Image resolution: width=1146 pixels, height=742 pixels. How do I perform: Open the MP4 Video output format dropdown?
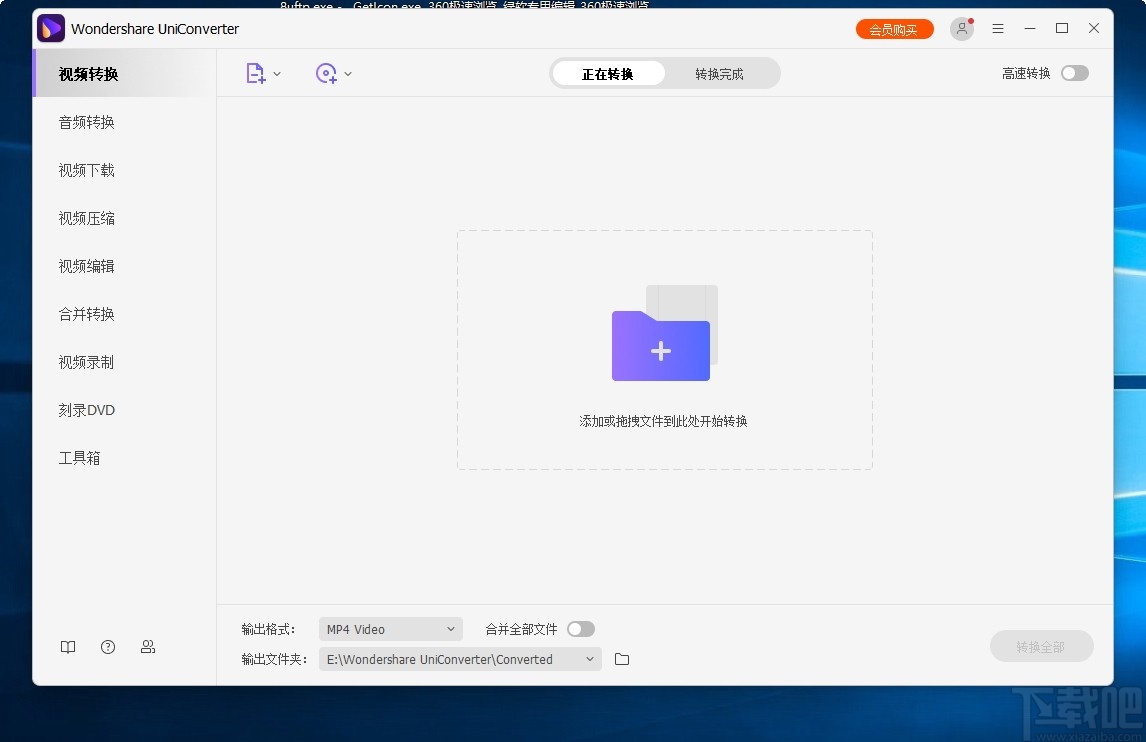pos(390,628)
